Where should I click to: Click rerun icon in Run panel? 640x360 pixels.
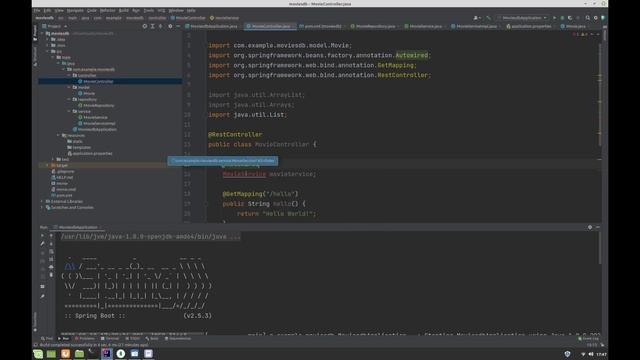click(42, 236)
